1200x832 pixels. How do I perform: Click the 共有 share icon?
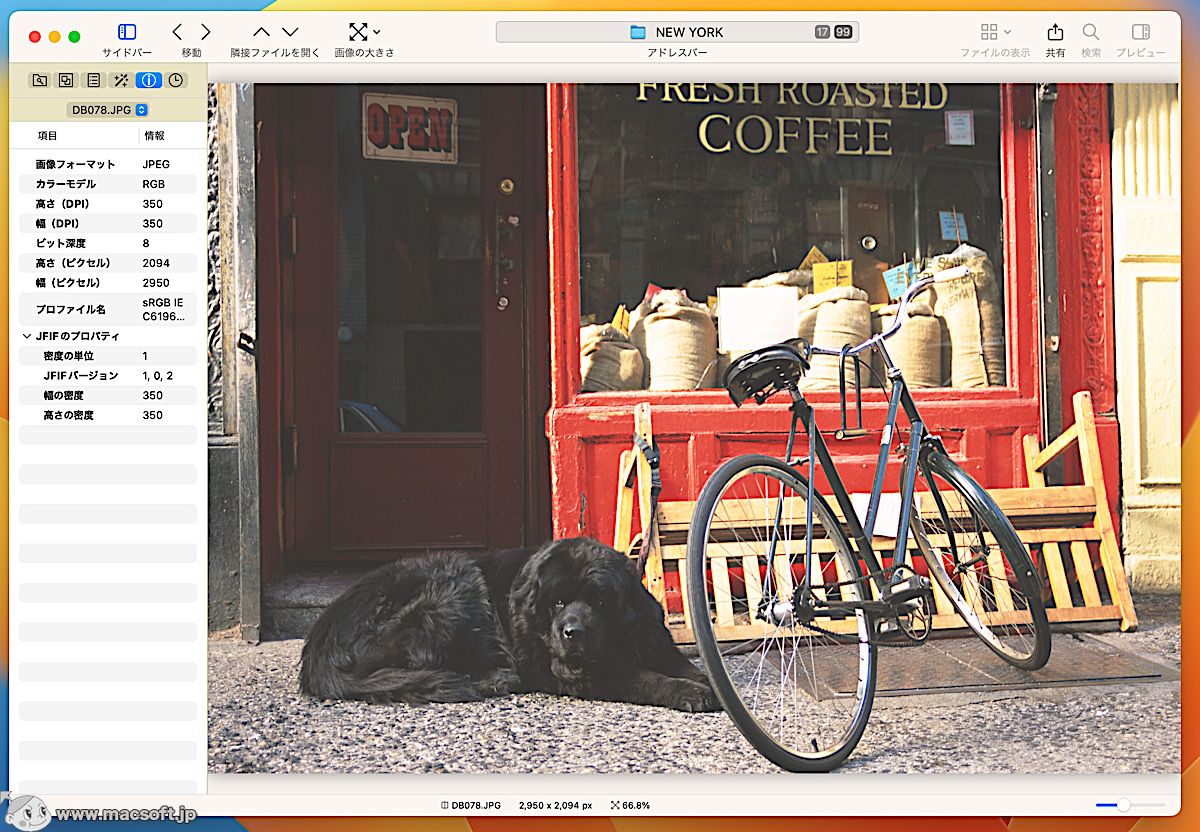pyautogui.click(x=1055, y=33)
